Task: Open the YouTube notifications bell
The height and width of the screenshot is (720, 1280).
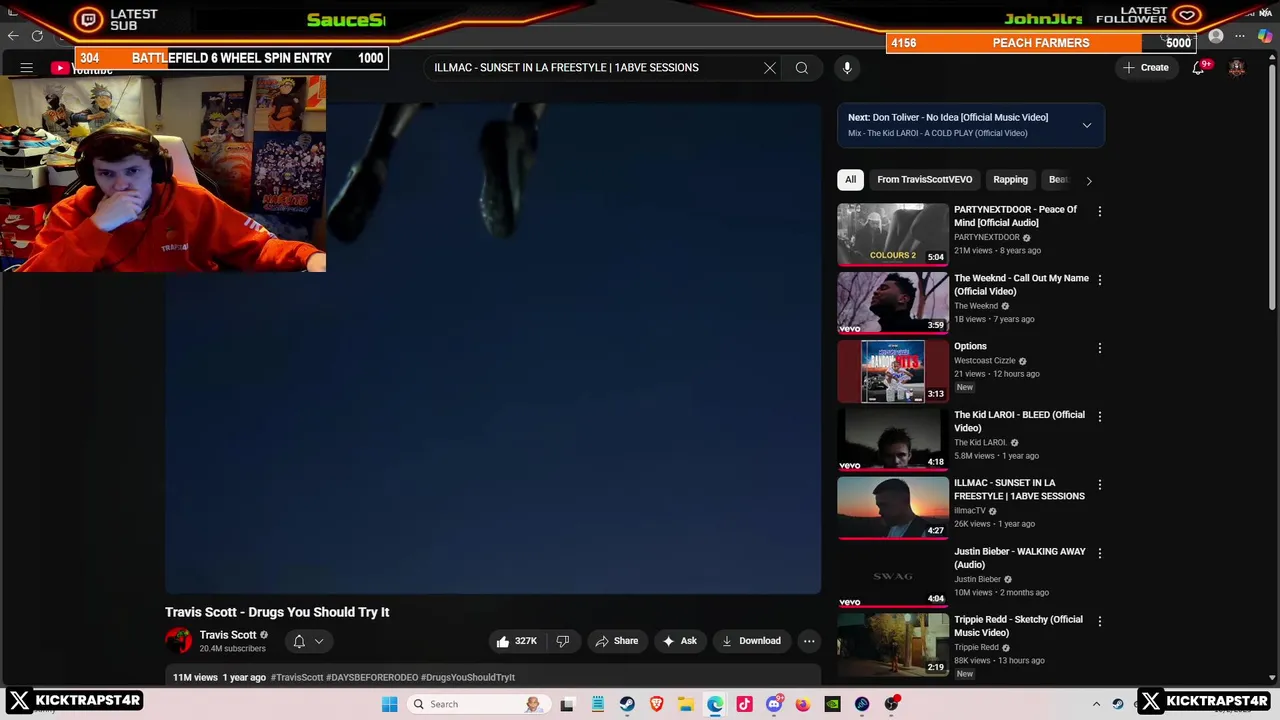Action: [x=1198, y=68]
